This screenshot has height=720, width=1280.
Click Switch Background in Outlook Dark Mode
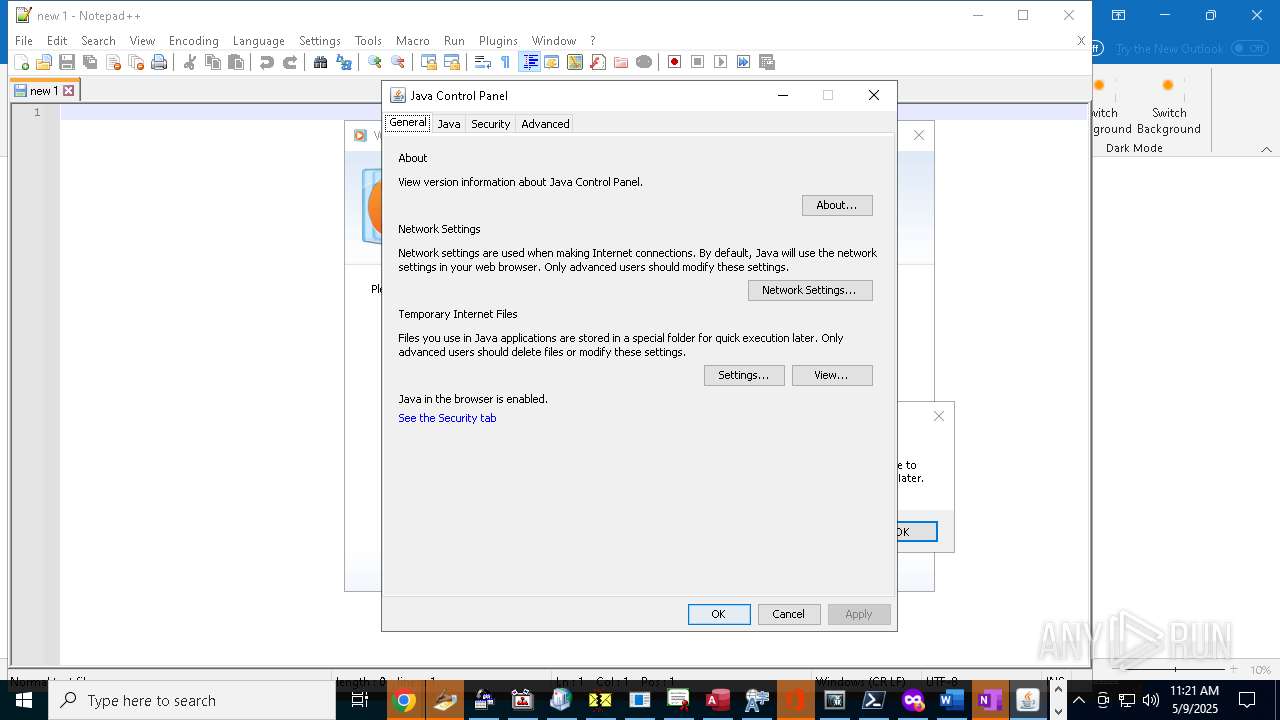coord(1168,105)
